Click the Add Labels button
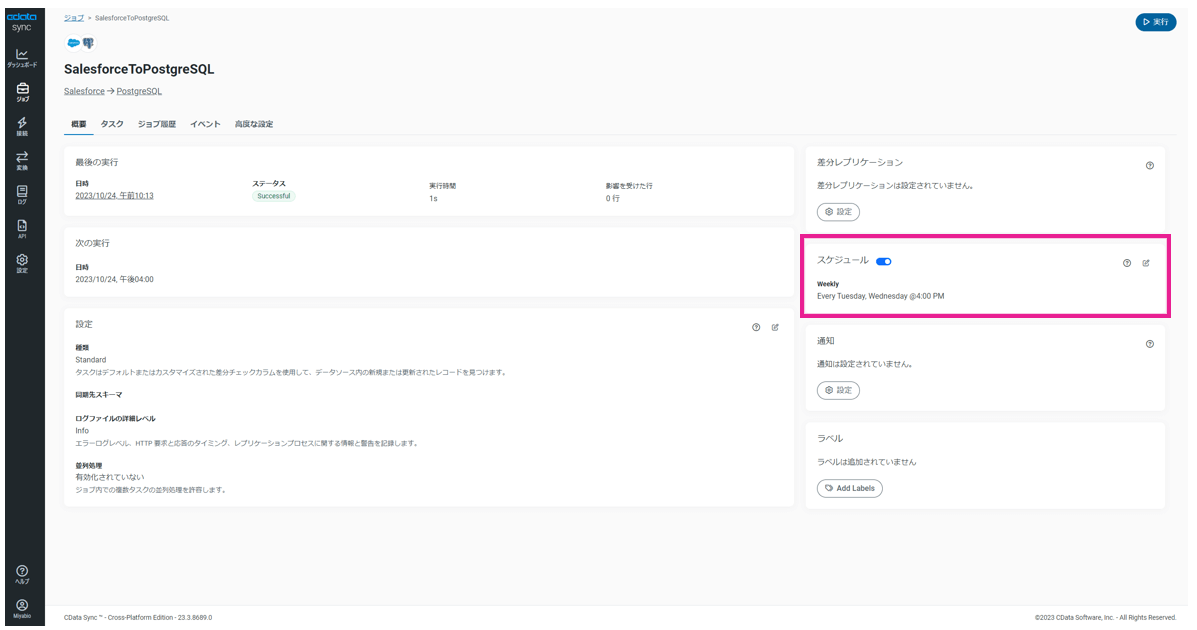 point(849,488)
